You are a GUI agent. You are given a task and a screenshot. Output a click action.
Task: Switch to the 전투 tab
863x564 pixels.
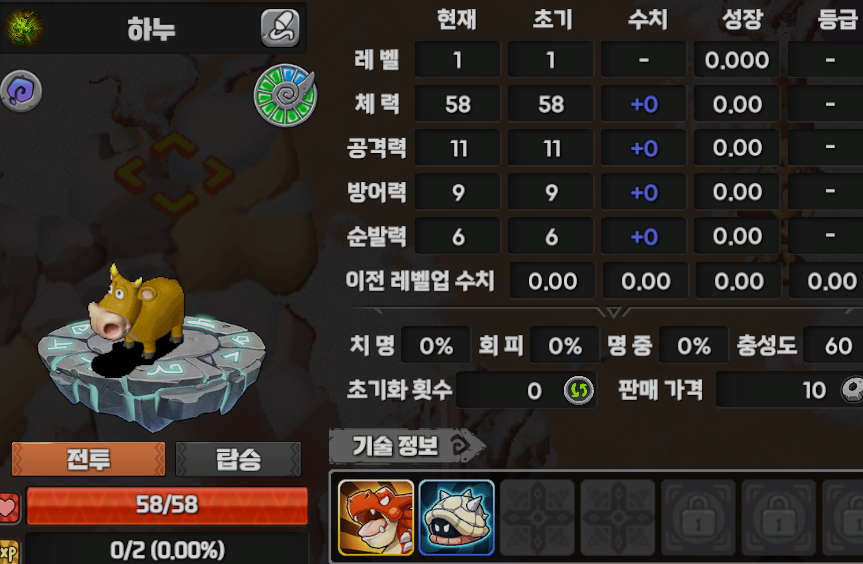click(x=88, y=459)
